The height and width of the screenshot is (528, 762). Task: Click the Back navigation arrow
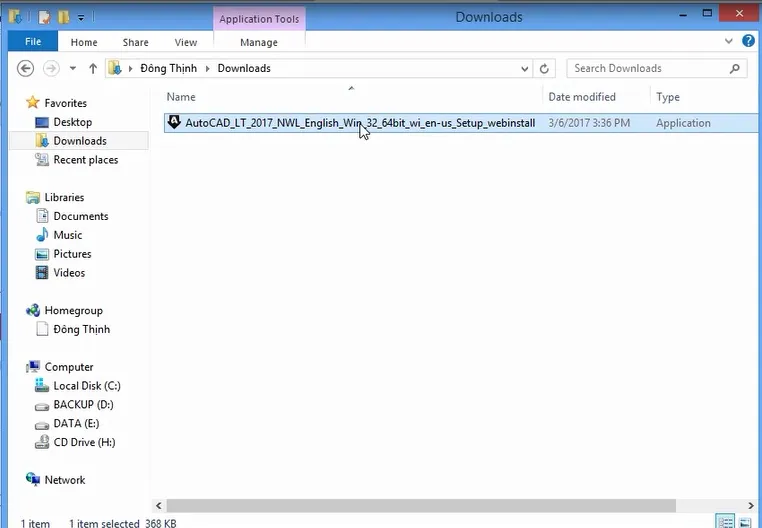tap(26, 68)
